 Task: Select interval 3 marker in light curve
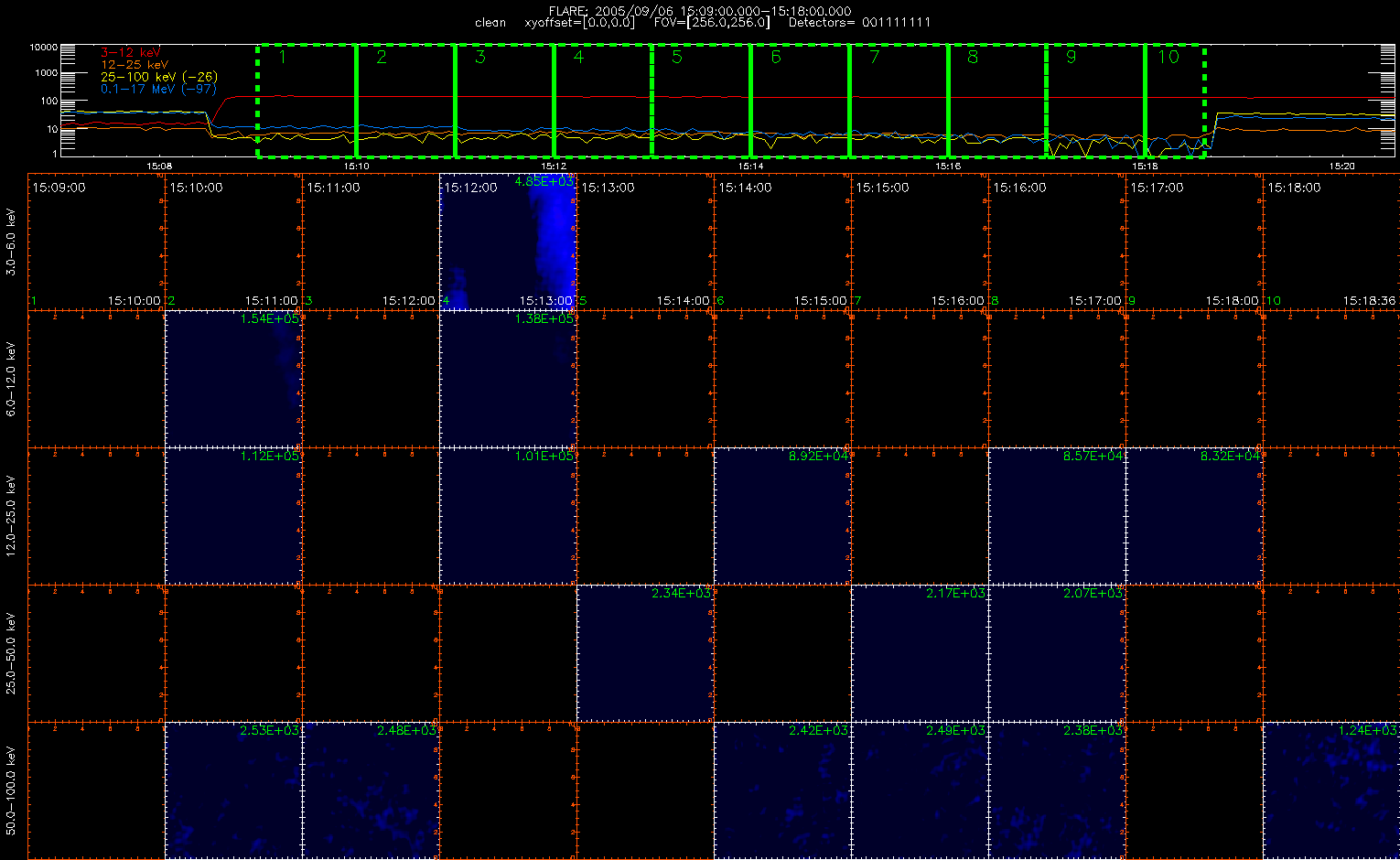click(x=480, y=57)
